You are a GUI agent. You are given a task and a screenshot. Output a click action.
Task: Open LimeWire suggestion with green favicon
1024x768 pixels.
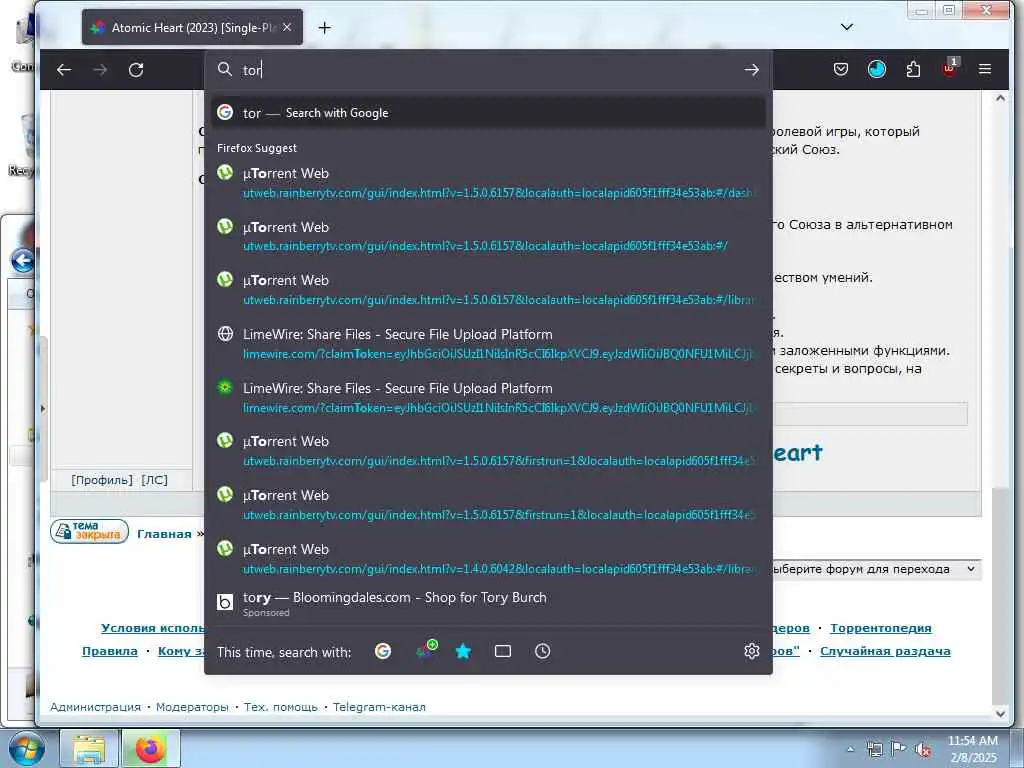pos(488,397)
